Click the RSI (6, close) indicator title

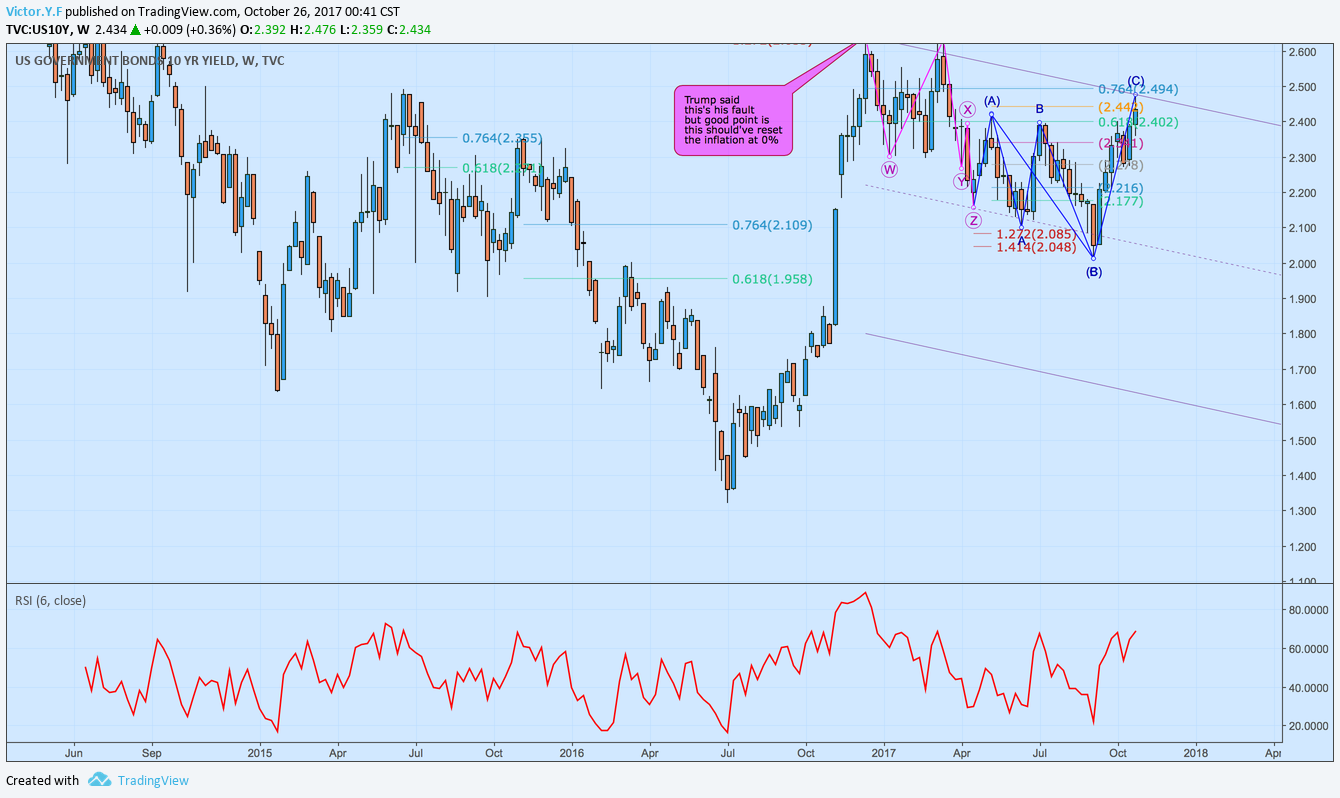pyautogui.click(x=50, y=601)
